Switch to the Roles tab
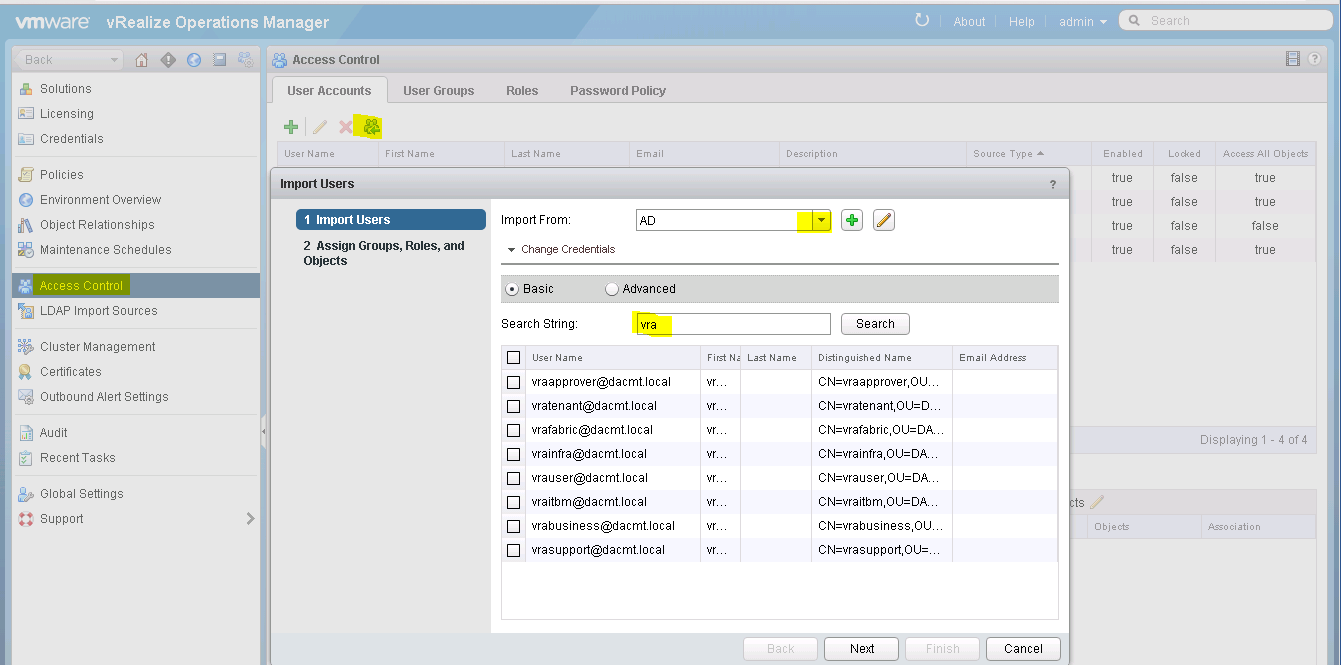Screen dimensions: 1341x665 [x=522, y=90]
